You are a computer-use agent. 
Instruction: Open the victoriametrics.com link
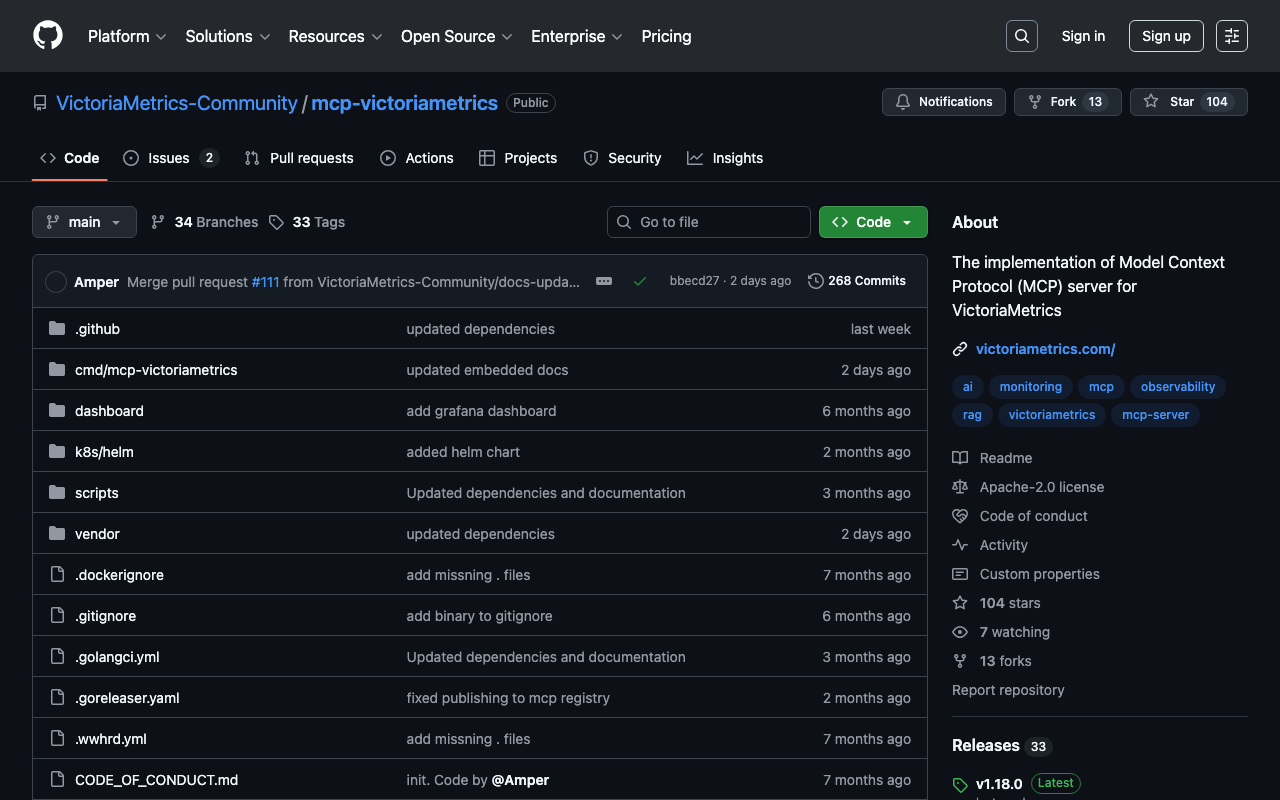click(x=1045, y=349)
